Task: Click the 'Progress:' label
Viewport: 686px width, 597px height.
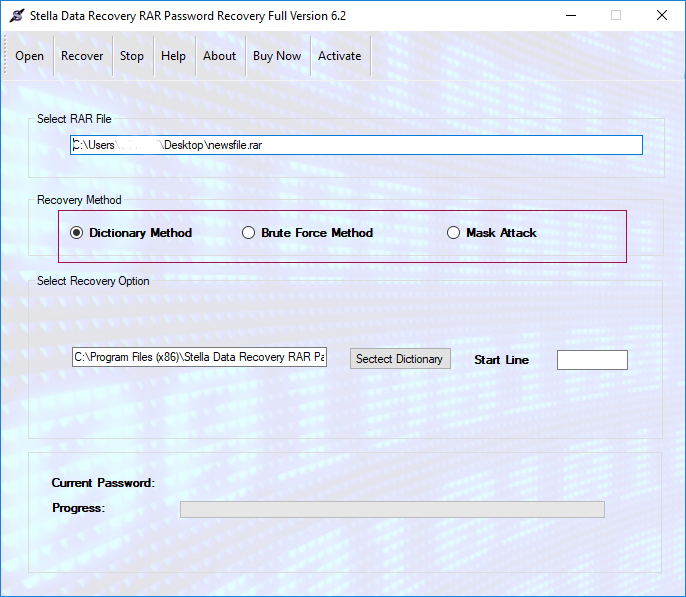Action: click(x=78, y=508)
